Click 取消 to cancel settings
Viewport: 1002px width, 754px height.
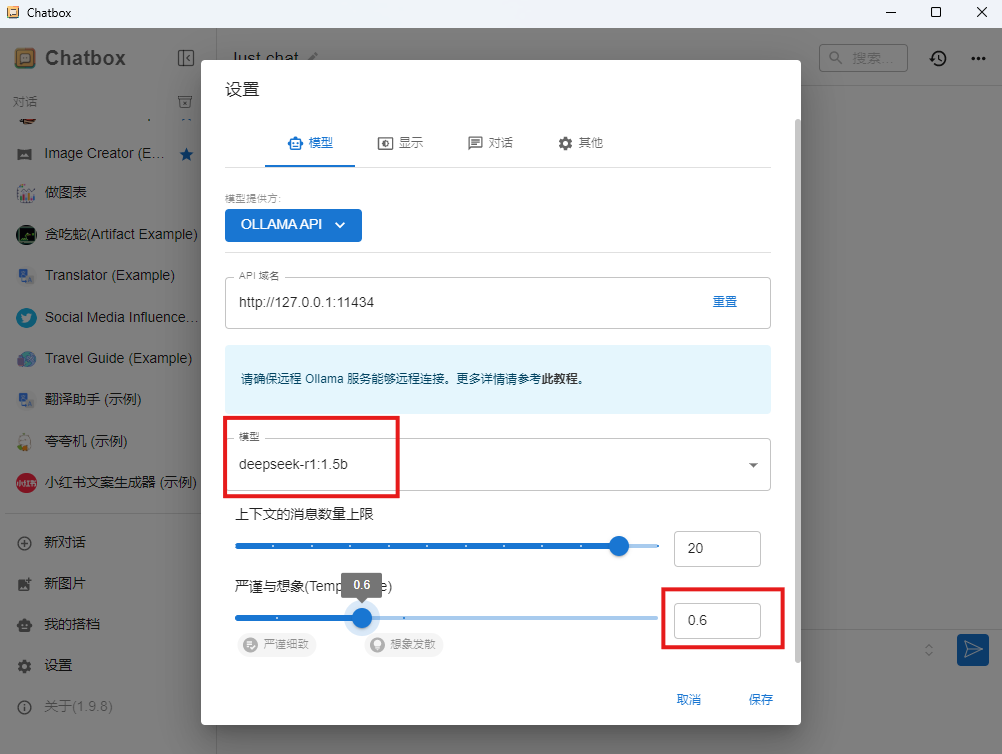(689, 700)
